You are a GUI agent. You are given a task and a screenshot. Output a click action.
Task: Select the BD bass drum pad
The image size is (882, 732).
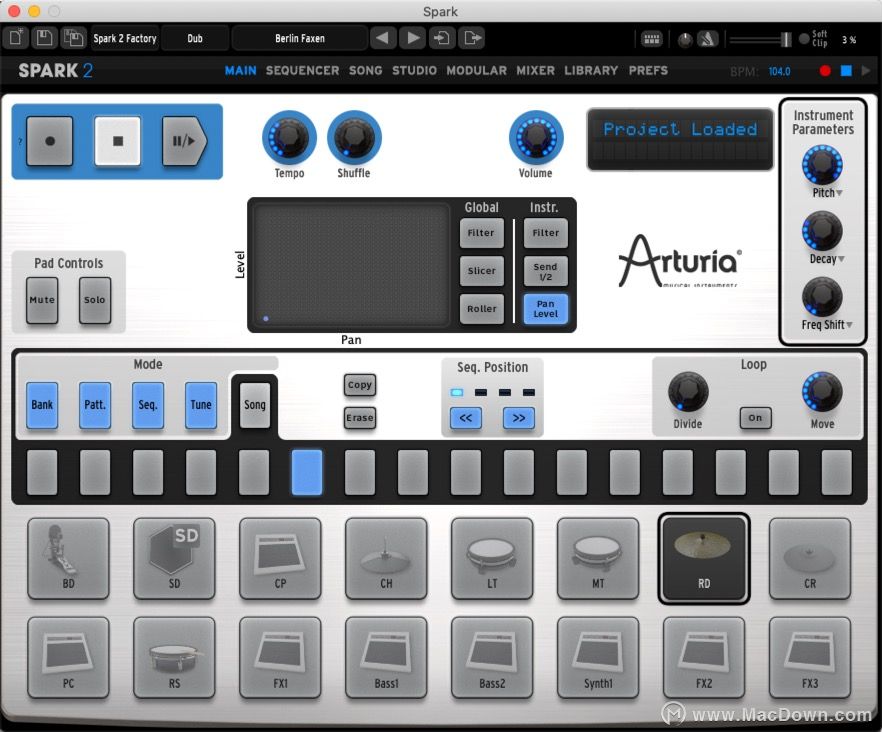[x=68, y=558]
